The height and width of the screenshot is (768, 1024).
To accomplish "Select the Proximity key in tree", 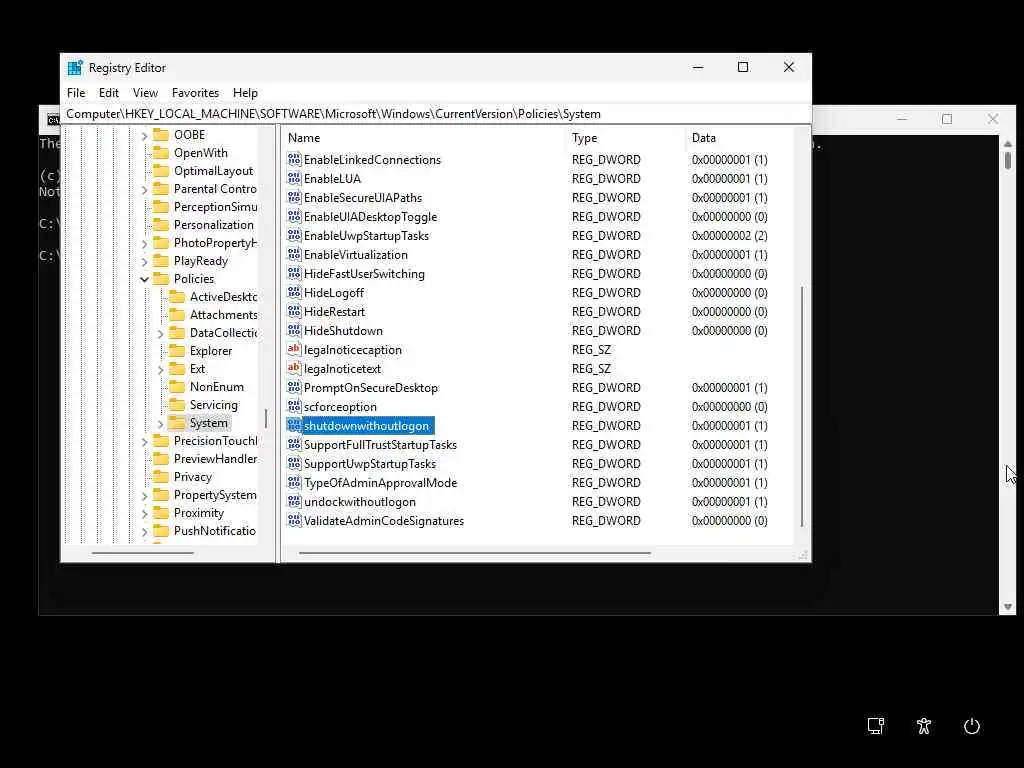I will [199, 513].
